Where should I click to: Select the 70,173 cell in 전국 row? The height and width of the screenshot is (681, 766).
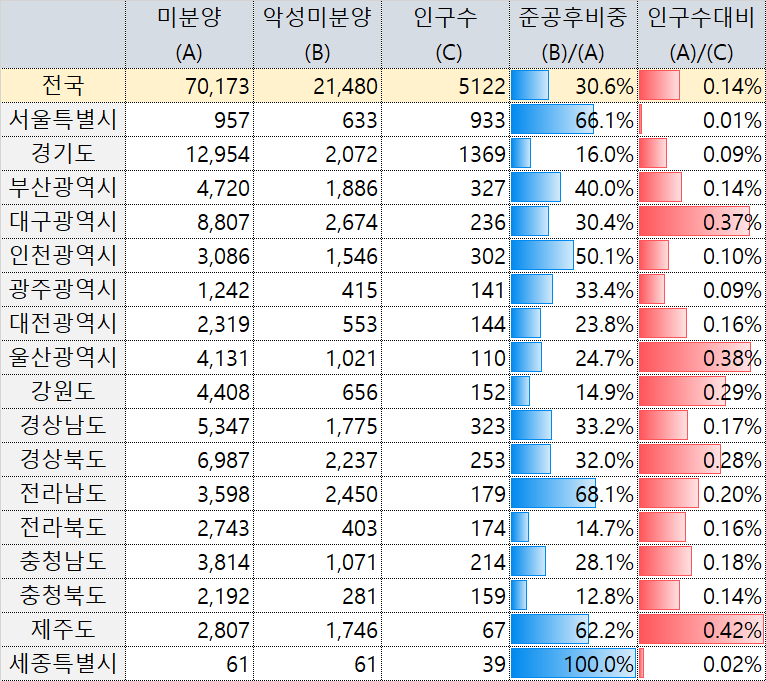click(x=190, y=85)
